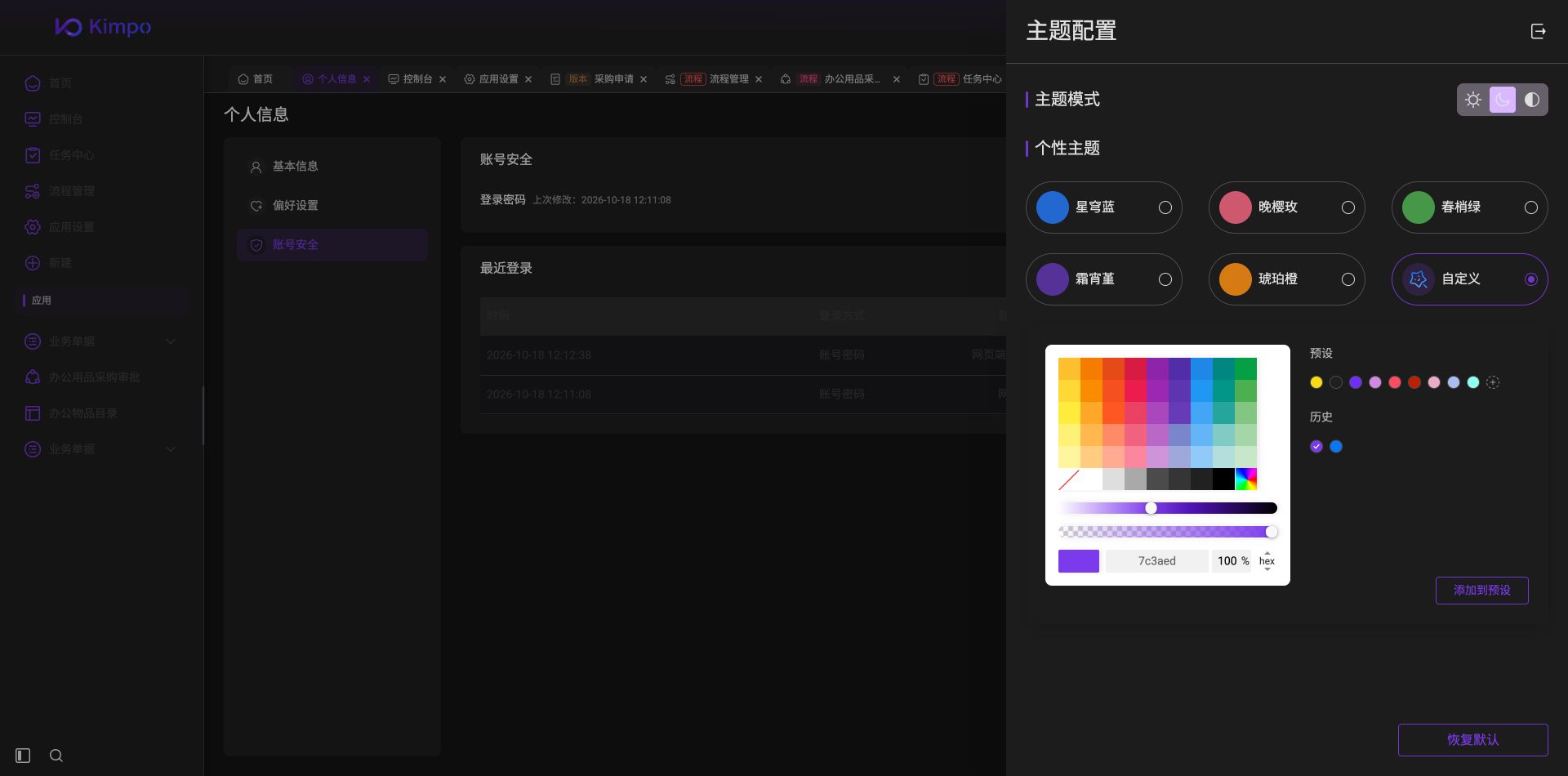
Task: Open 偏好设置 in profile menu
Action: pyautogui.click(x=332, y=206)
